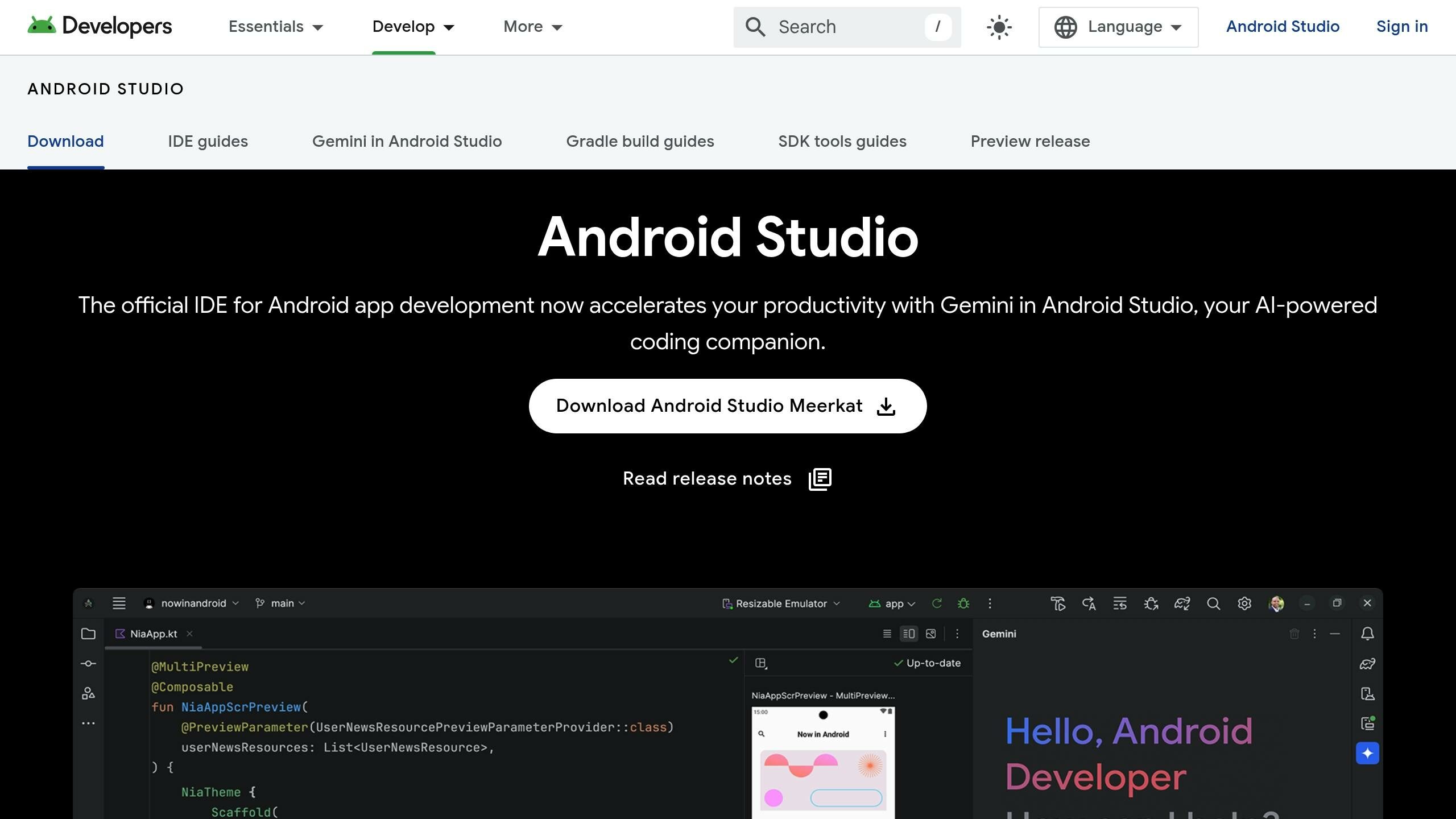Click Download Android Studio Meerkat button
Screen dimensions: 1456x819
point(727,406)
